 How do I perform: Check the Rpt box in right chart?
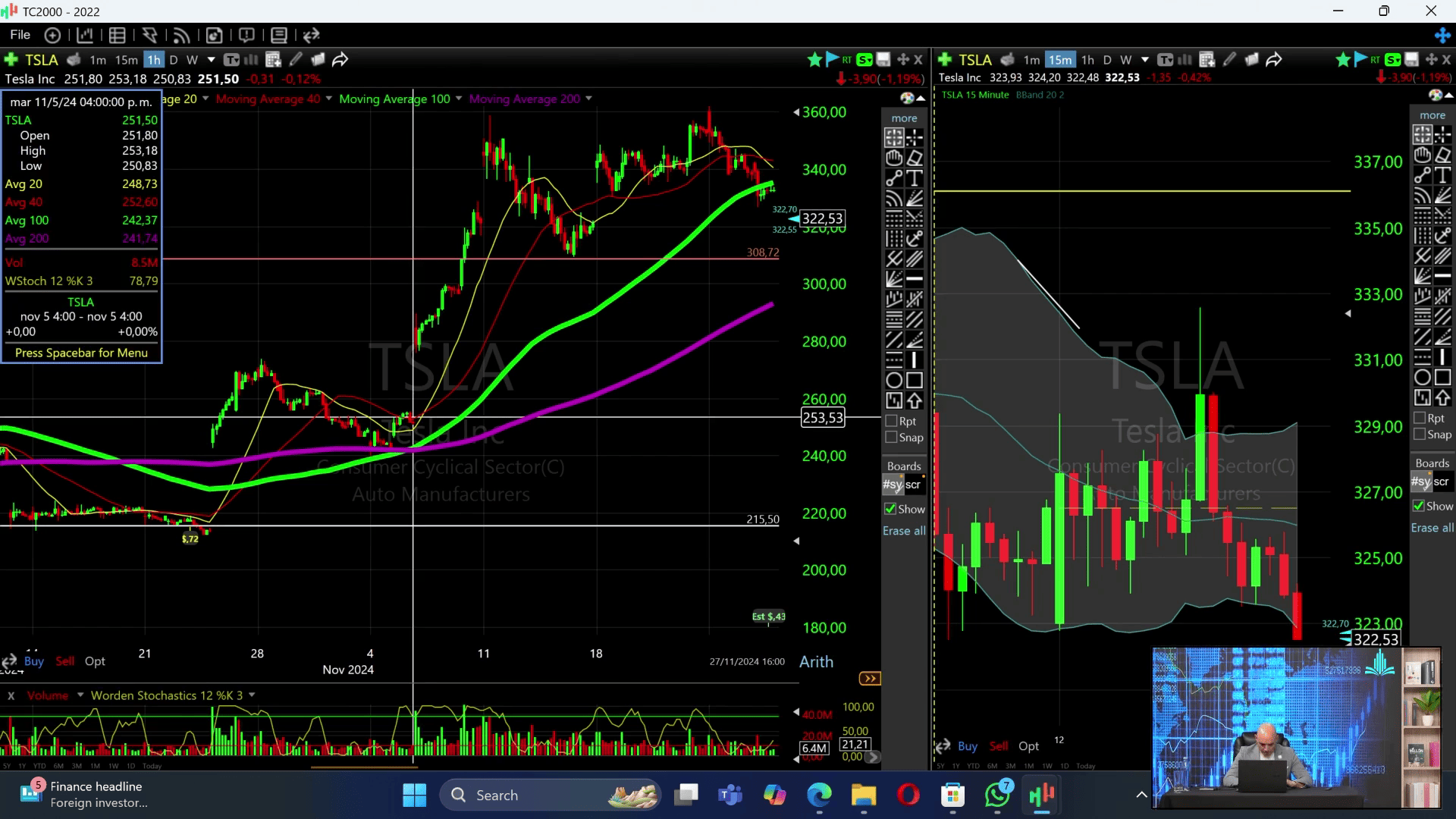pos(1420,418)
